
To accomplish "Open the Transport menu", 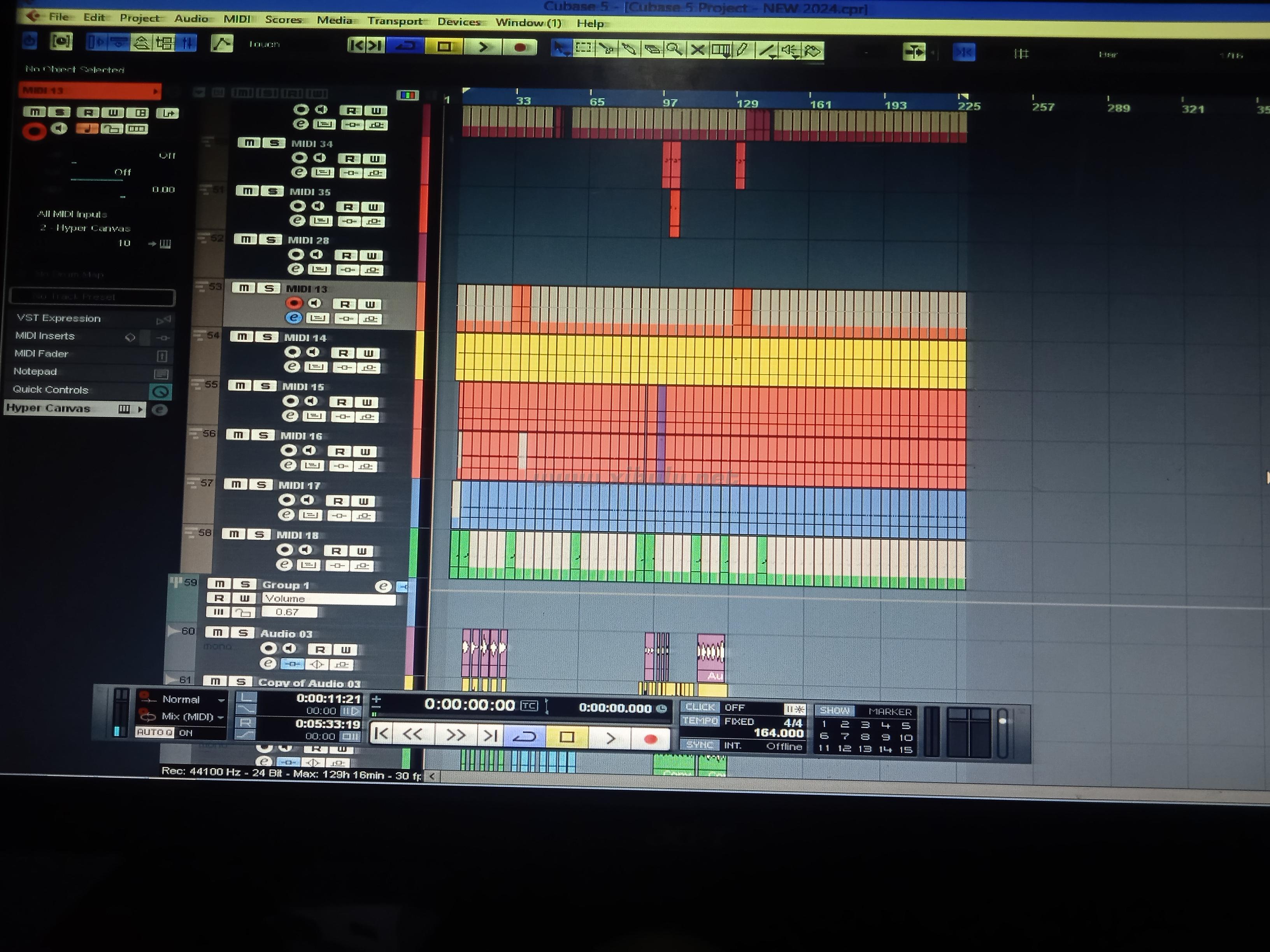I will pyautogui.click(x=395, y=21).
